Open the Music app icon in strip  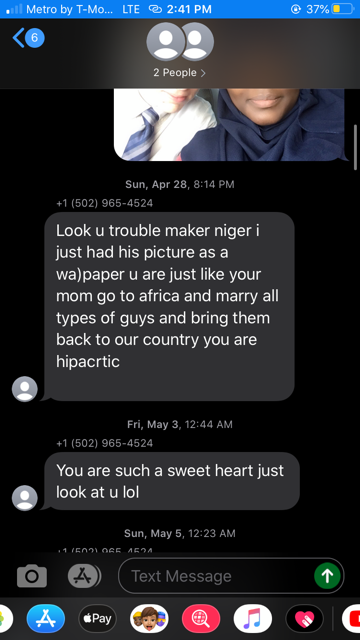(x=253, y=619)
